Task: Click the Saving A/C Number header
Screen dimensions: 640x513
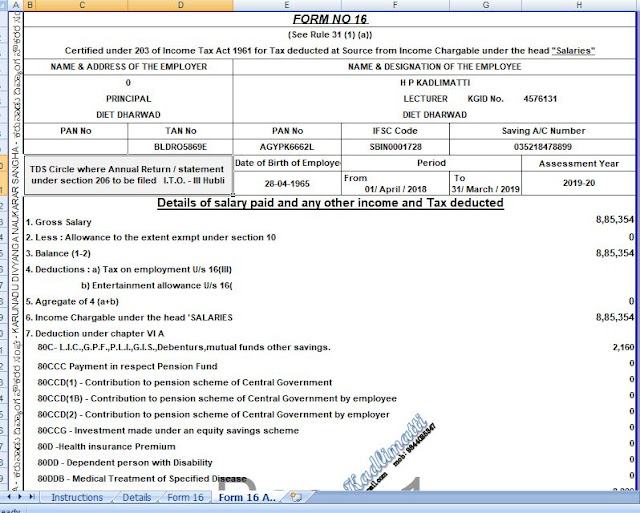Action: [543, 131]
